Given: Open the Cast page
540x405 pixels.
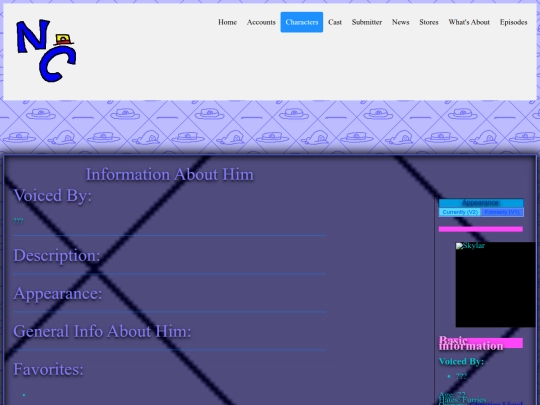Looking at the screenshot, I should point(335,22).
